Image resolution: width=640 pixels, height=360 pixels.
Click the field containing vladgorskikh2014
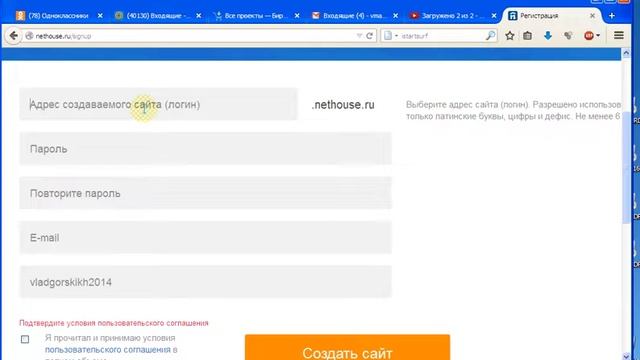(205, 282)
